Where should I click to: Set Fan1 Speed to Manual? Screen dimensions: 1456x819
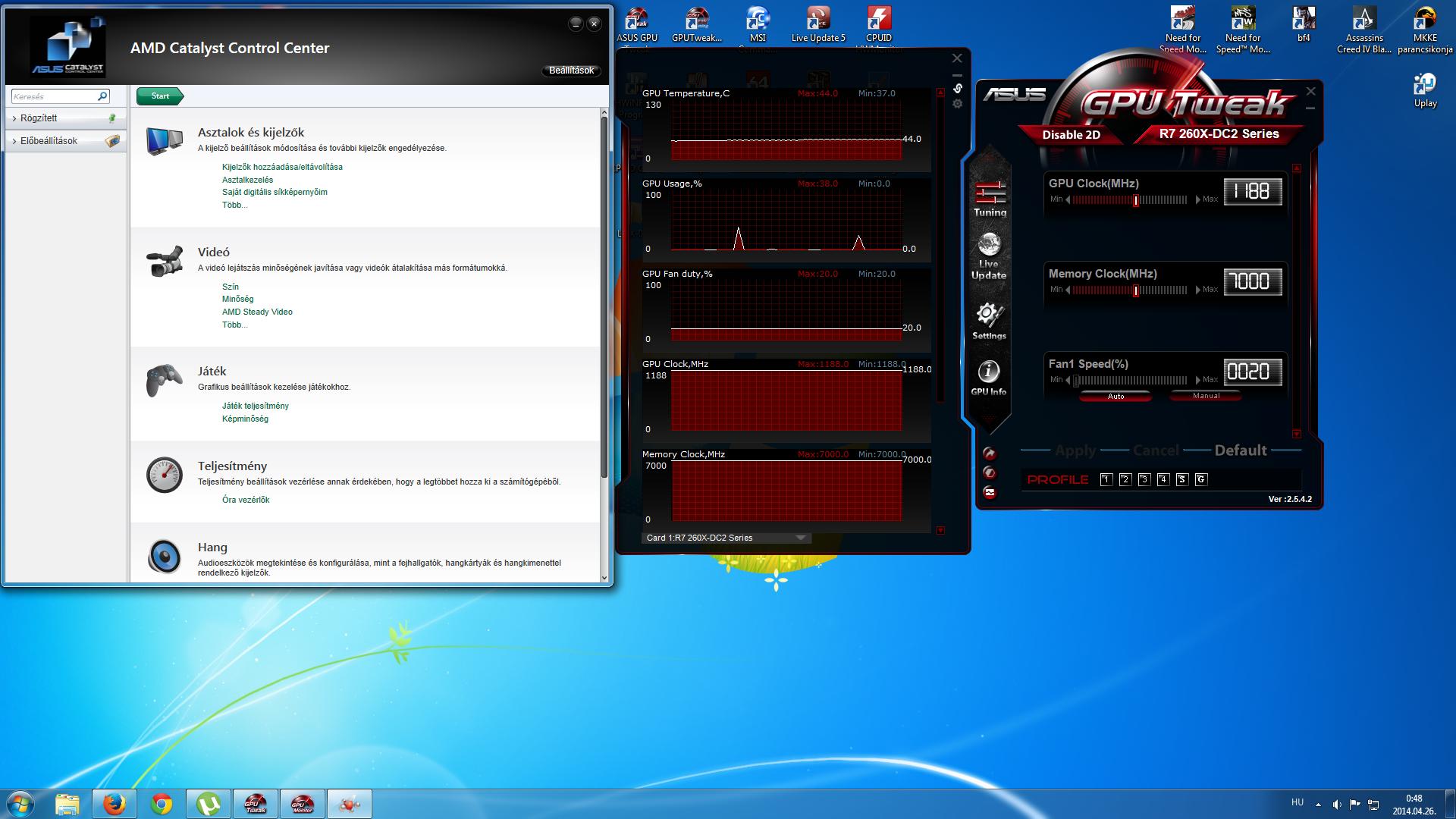pyautogui.click(x=1206, y=396)
